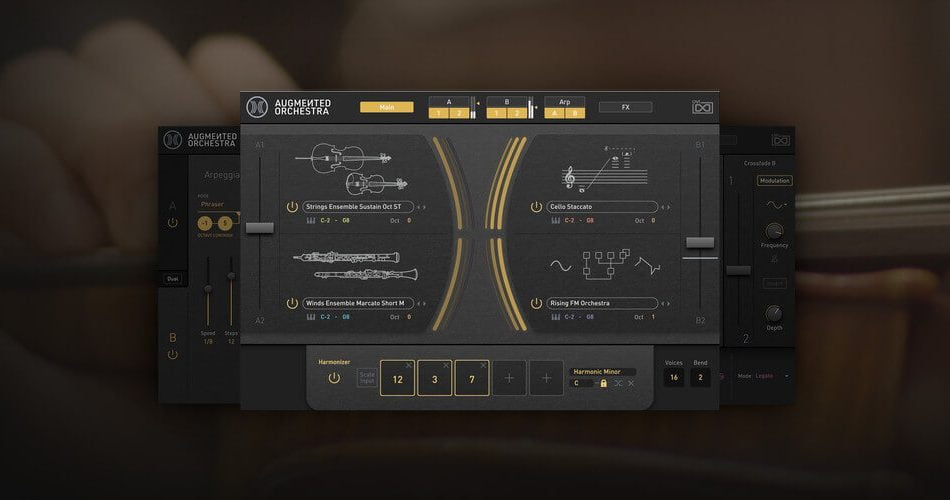Select the harmonizer interval box 7
The width and height of the screenshot is (950, 500).
point(472,378)
